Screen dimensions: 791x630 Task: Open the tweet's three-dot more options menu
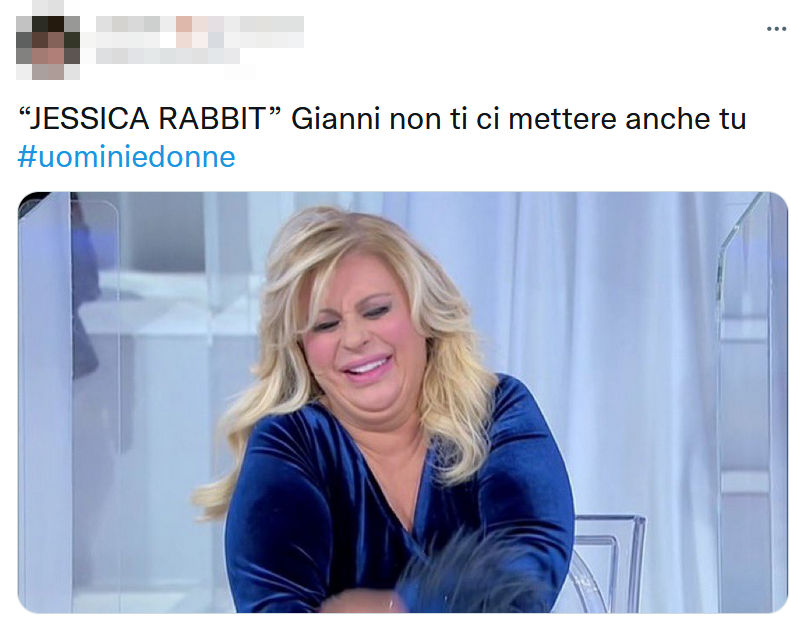776,29
